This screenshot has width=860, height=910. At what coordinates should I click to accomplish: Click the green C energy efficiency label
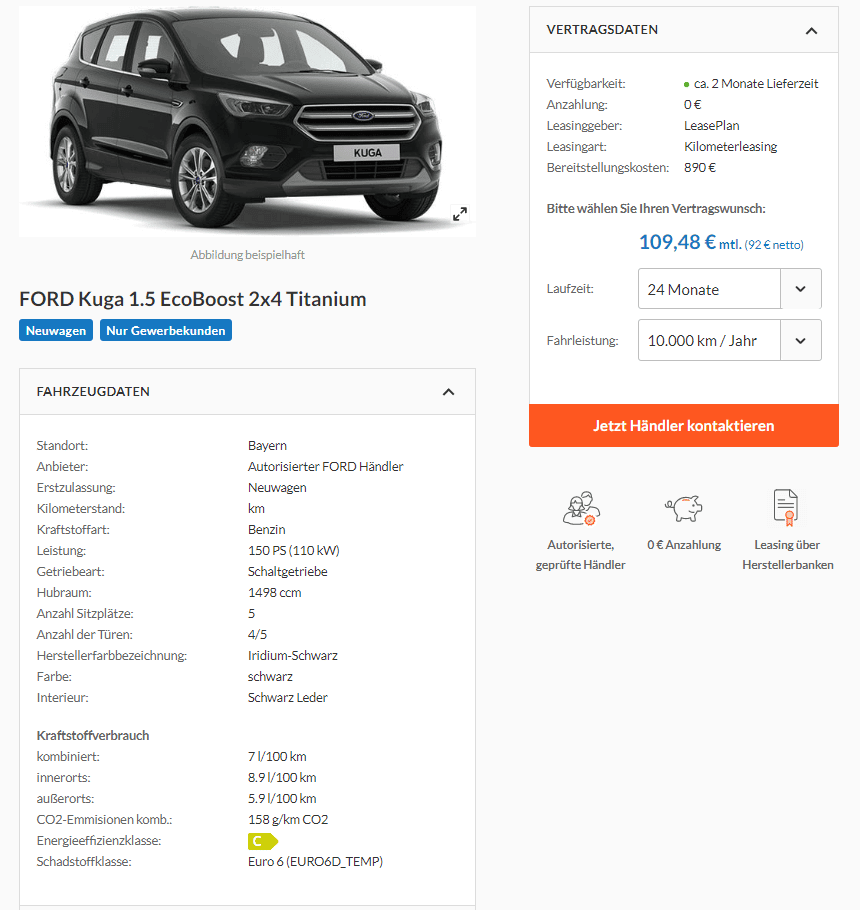pos(262,841)
